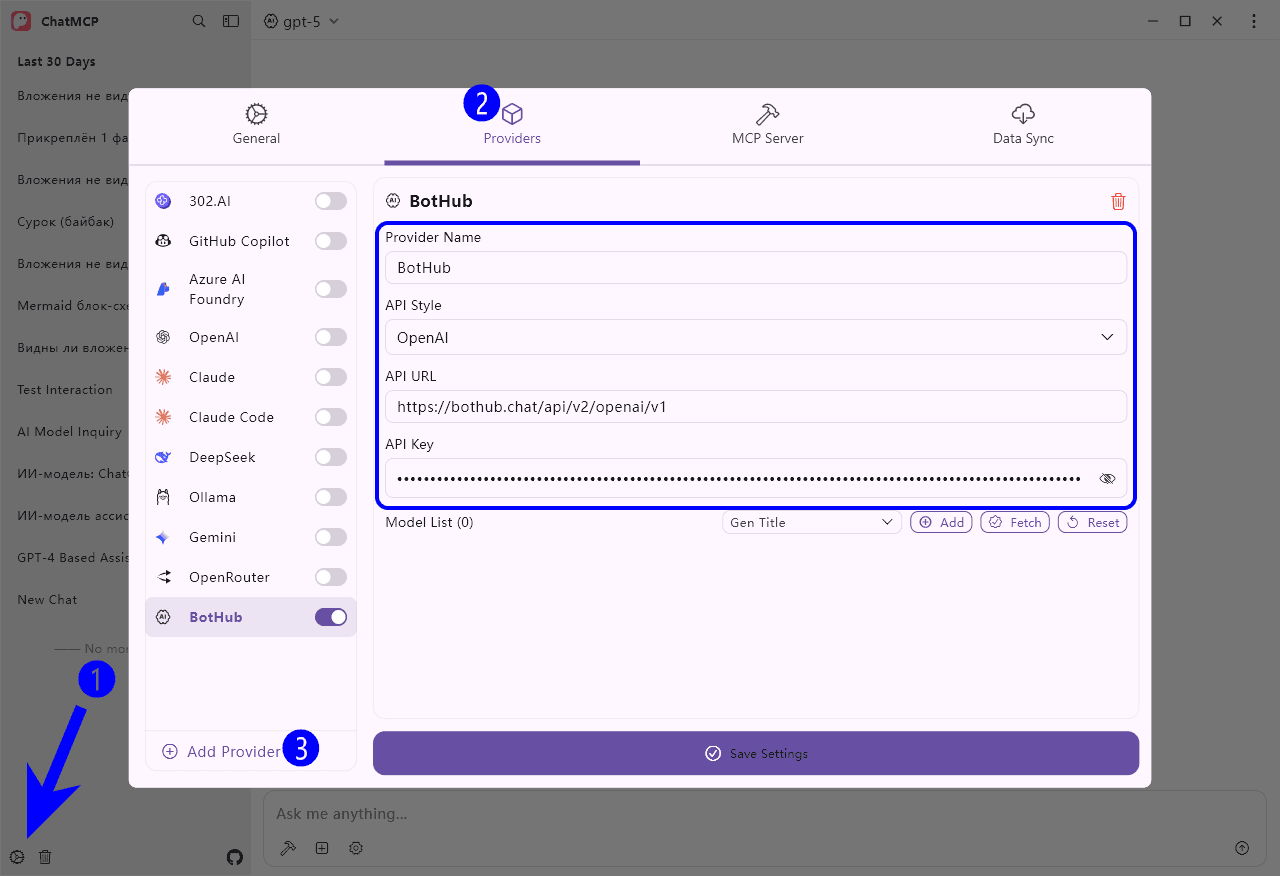Enable the OpenAI provider toggle
Viewport: 1280px width, 876px height.
point(330,336)
